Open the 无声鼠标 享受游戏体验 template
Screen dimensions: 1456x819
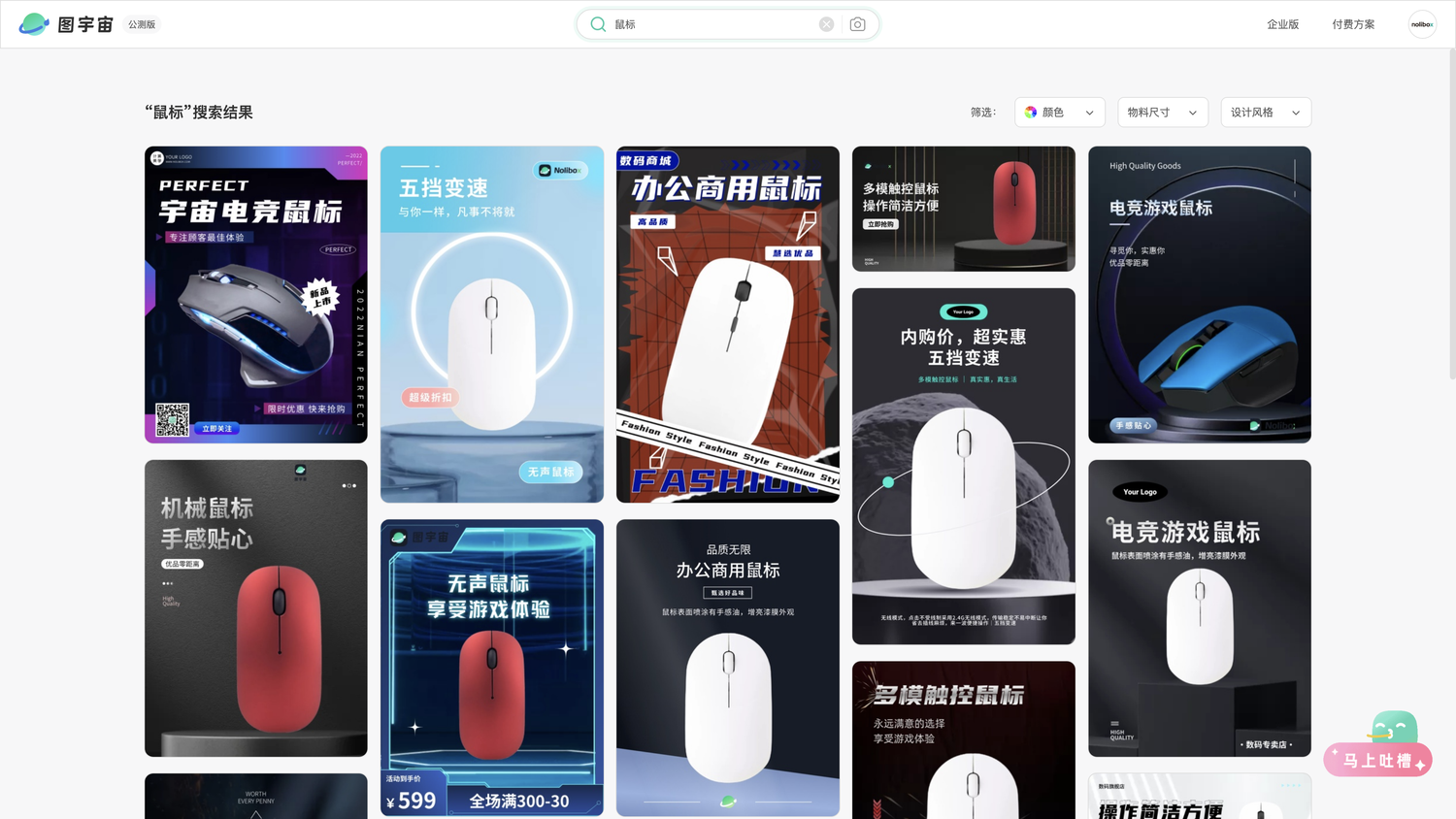point(492,668)
